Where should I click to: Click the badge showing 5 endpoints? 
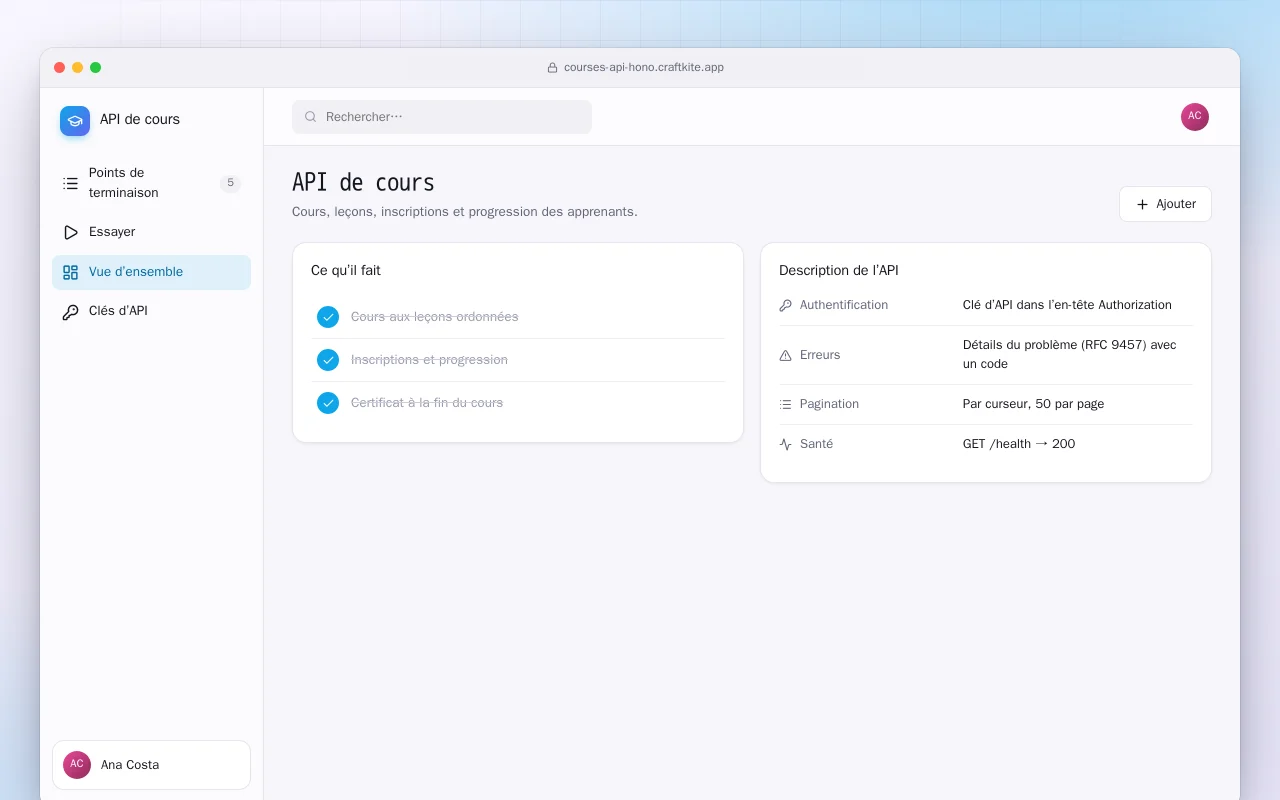coord(230,183)
